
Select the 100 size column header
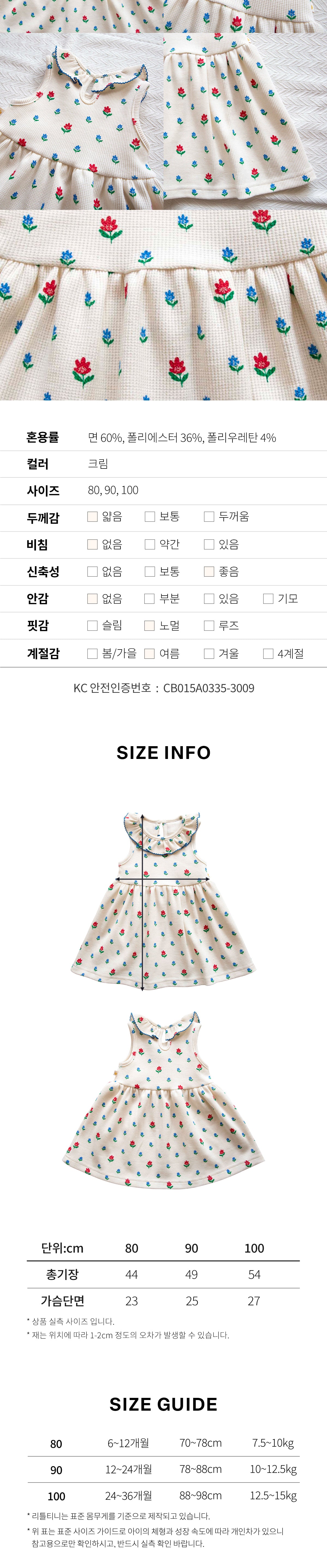254,1248
